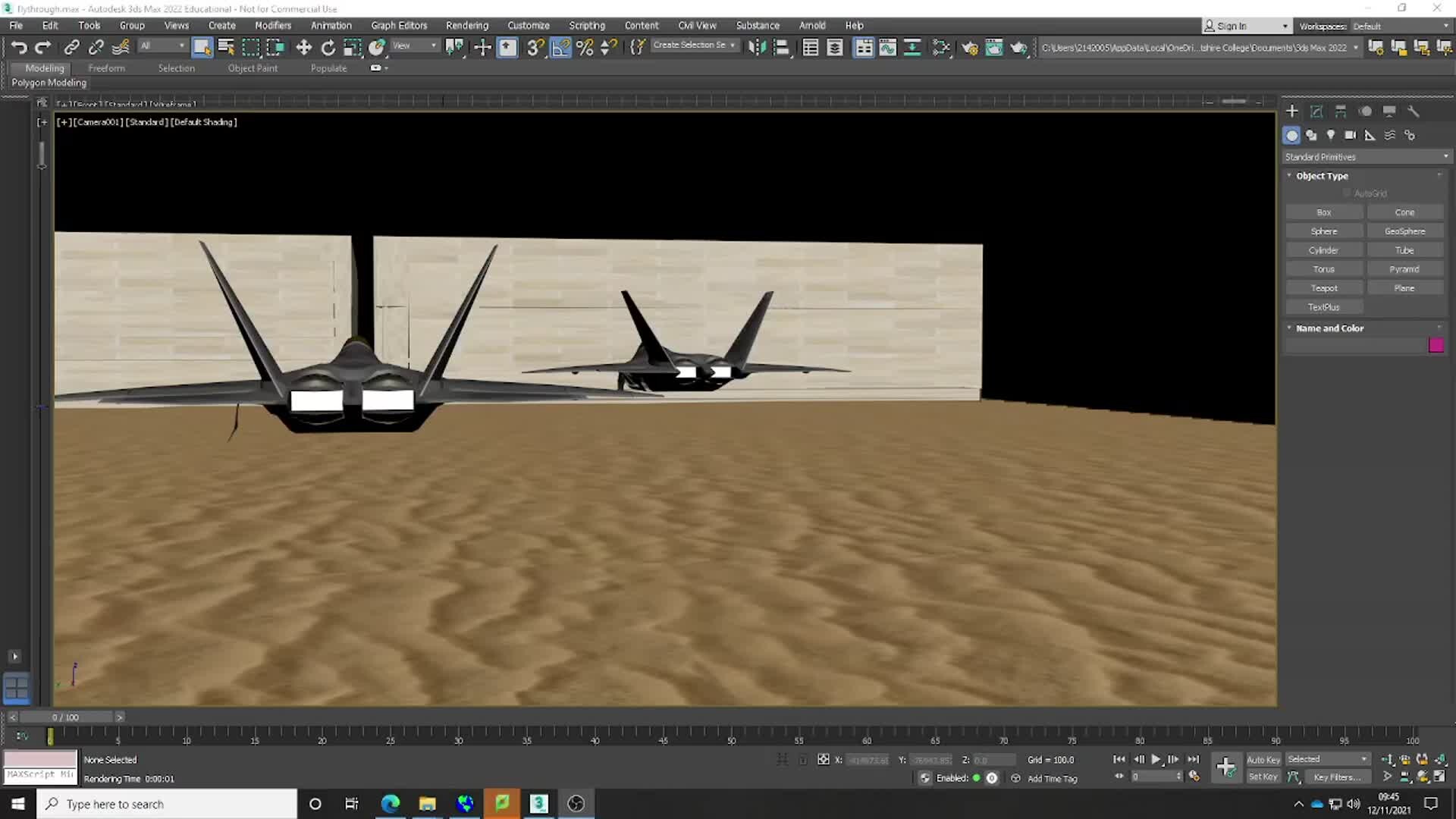Open the Rendering menu
Image resolution: width=1456 pixels, height=819 pixels.
click(466, 25)
